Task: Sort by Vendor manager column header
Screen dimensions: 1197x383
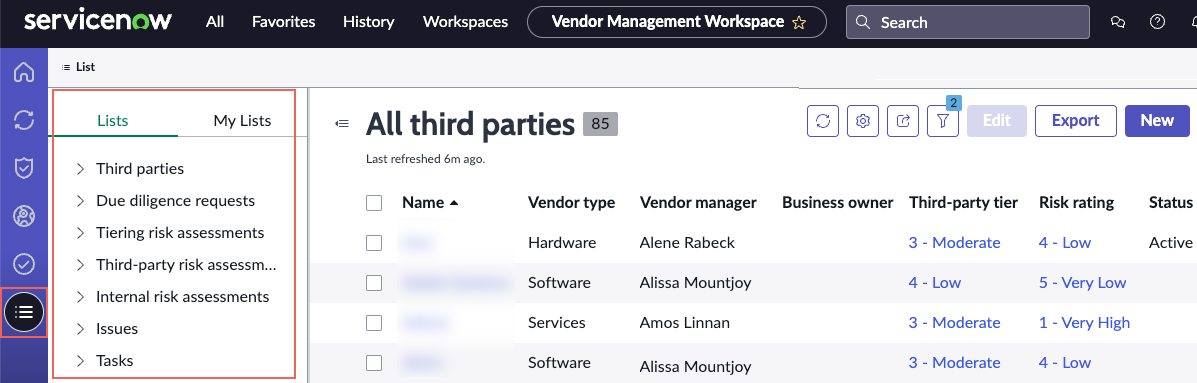Action: tap(698, 203)
